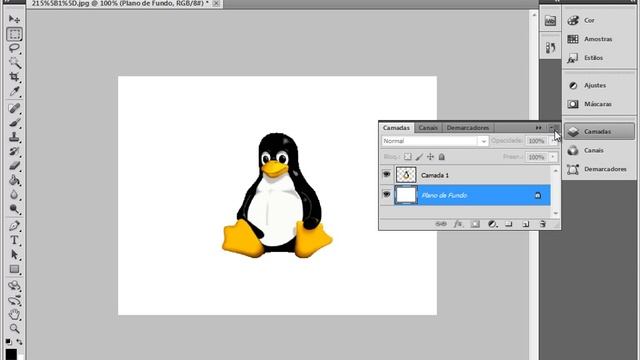This screenshot has width=640, height=360.
Task: Hide the Camada 1 layer
Action: point(386,175)
